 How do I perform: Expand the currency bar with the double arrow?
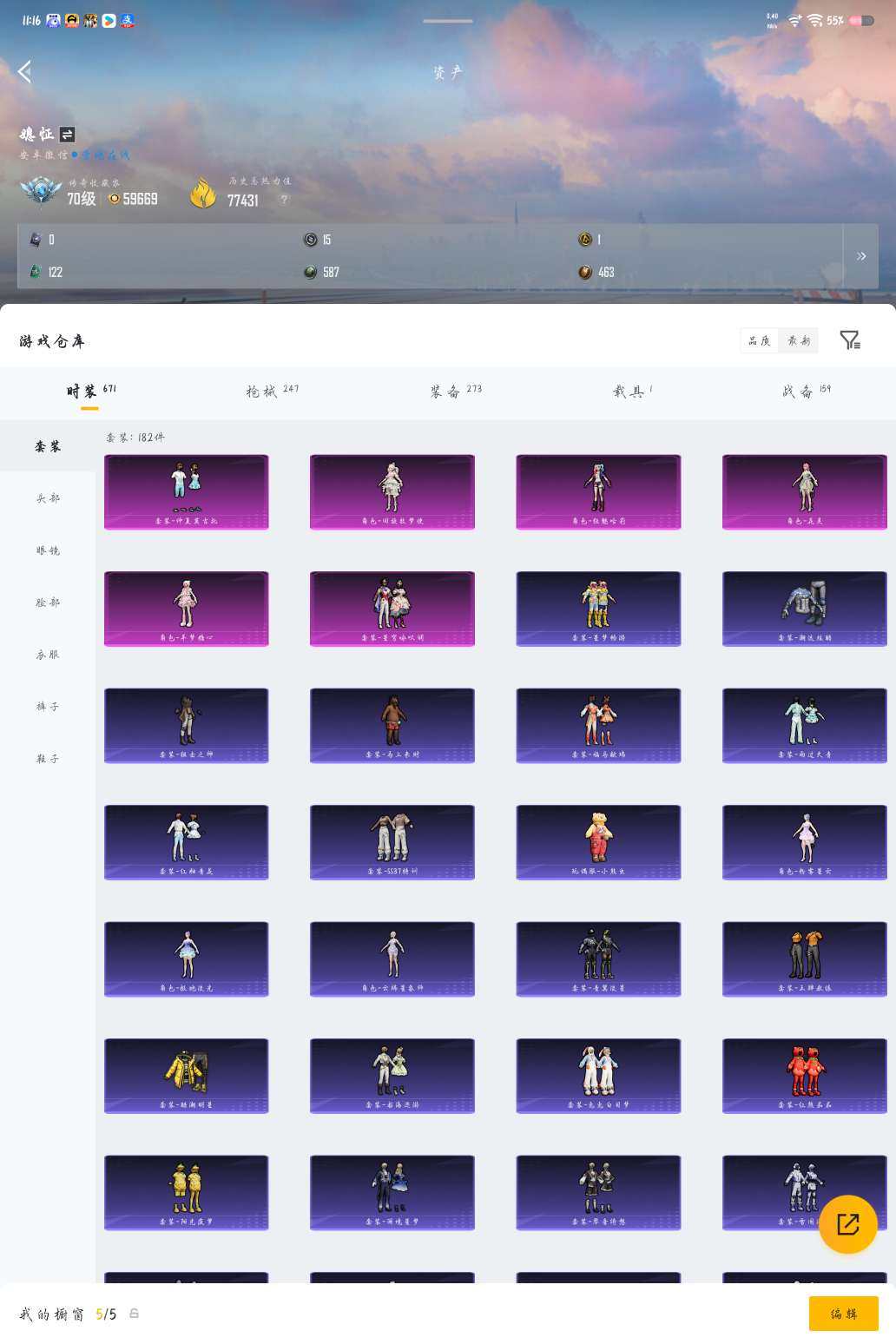click(x=862, y=255)
